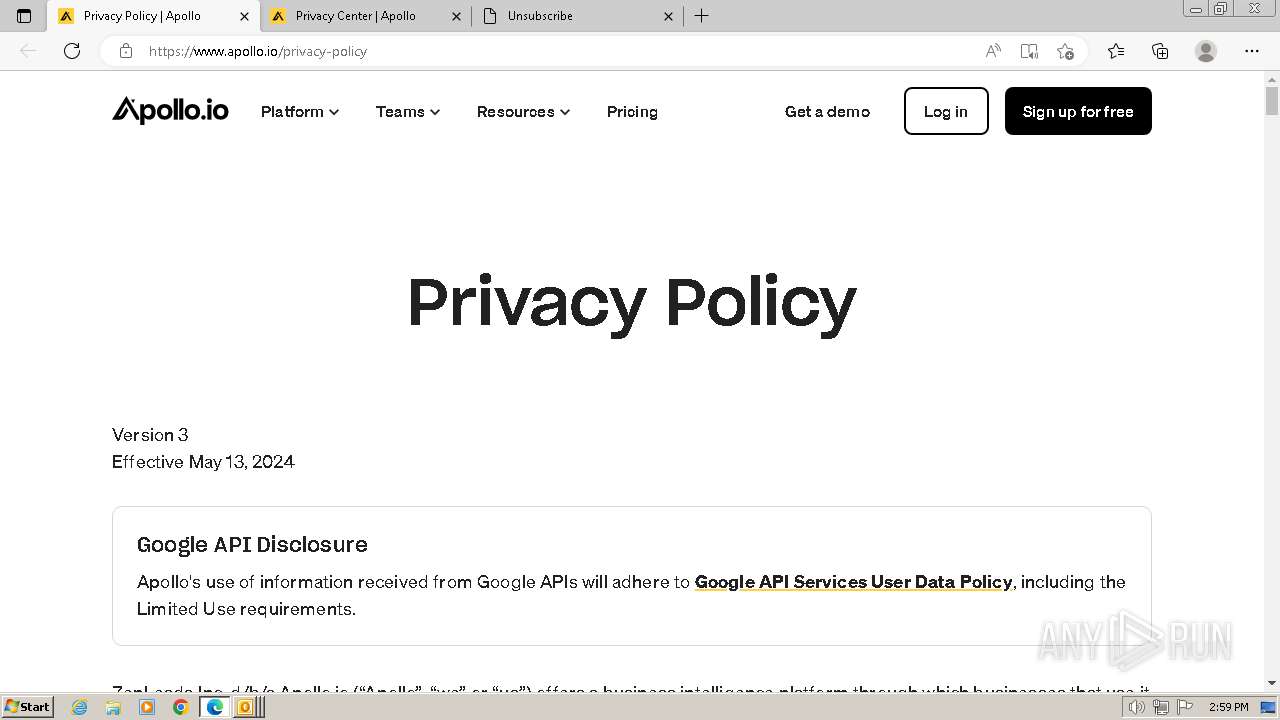Launch Chrome from the taskbar
This screenshot has width=1280, height=720.
(180, 707)
